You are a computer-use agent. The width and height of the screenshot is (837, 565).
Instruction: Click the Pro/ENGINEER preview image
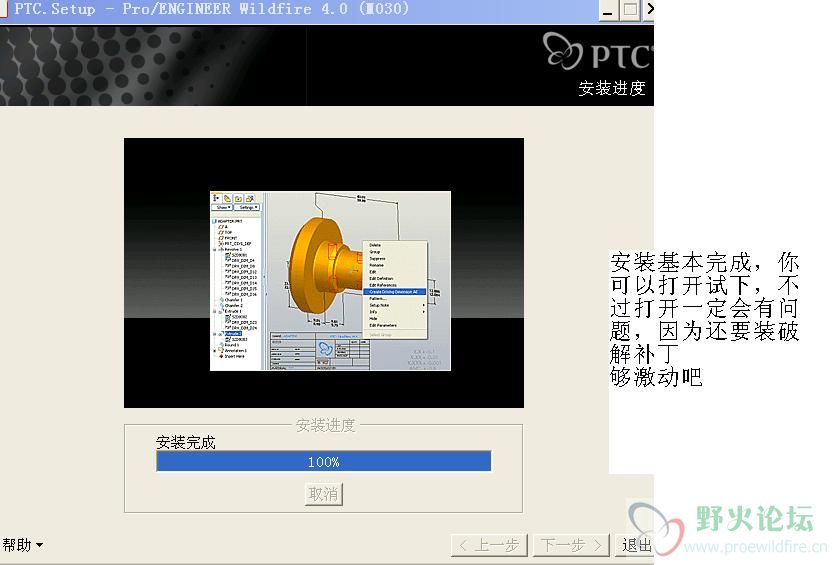click(330, 281)
